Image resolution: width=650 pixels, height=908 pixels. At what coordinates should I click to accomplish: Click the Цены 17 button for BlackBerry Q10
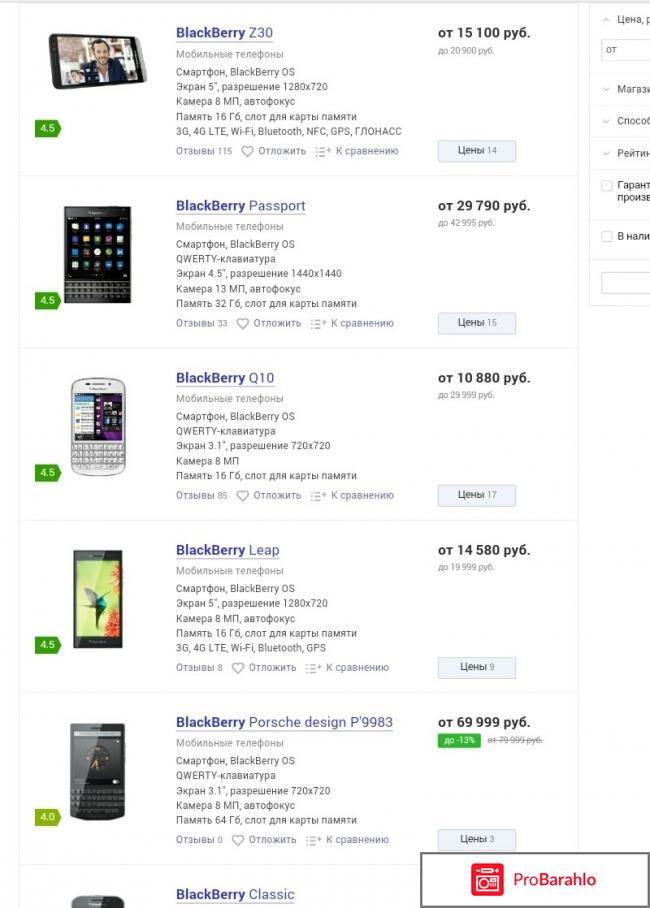pos(476,495)
